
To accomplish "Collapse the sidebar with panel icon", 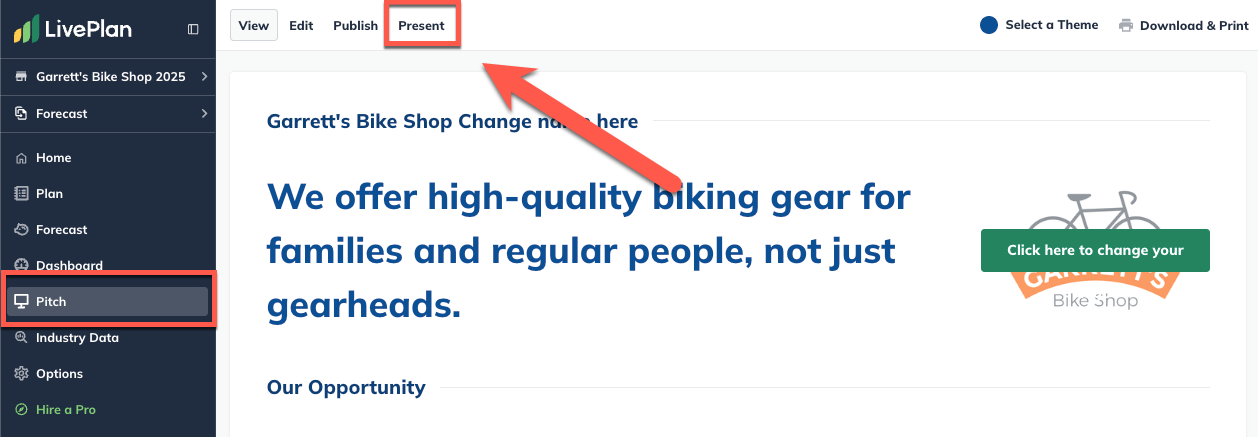I will 193,29.
